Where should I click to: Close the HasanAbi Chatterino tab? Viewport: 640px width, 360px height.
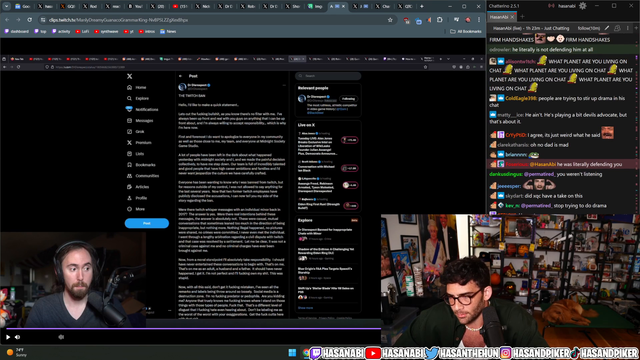[x=512, y=17]
